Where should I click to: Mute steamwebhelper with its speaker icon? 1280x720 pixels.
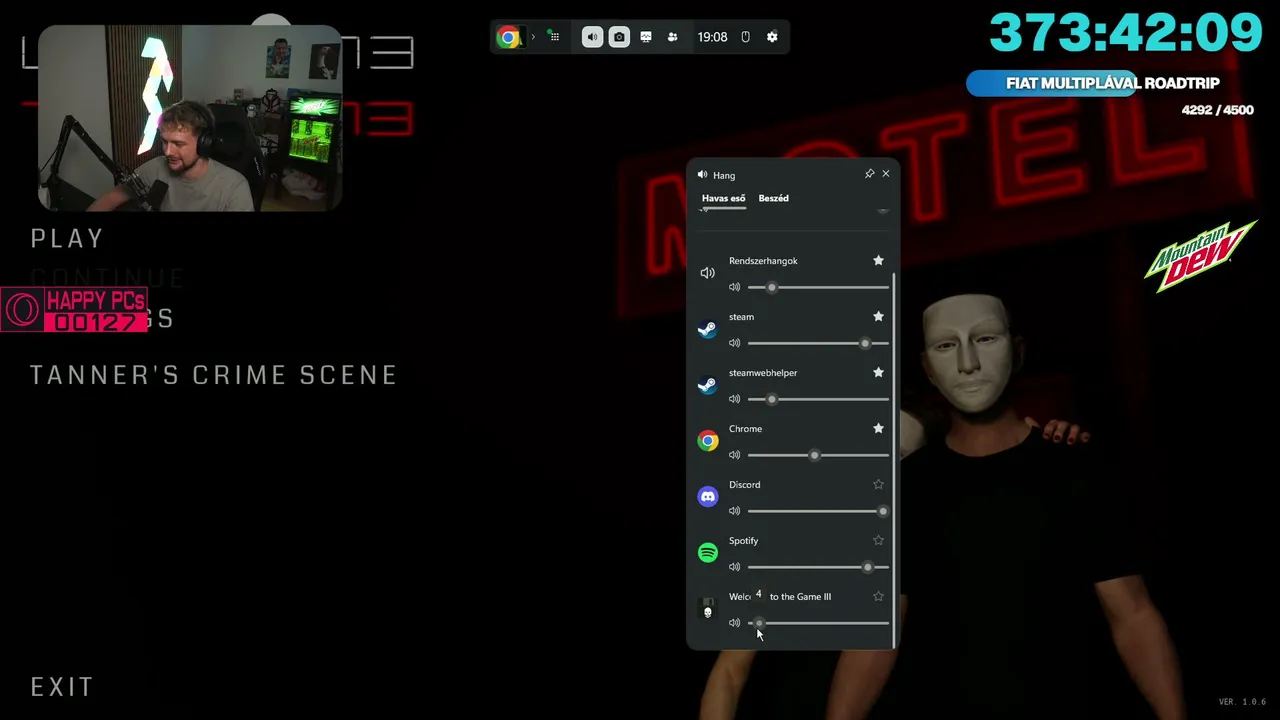pyautogui.click(x=735, y=399)
